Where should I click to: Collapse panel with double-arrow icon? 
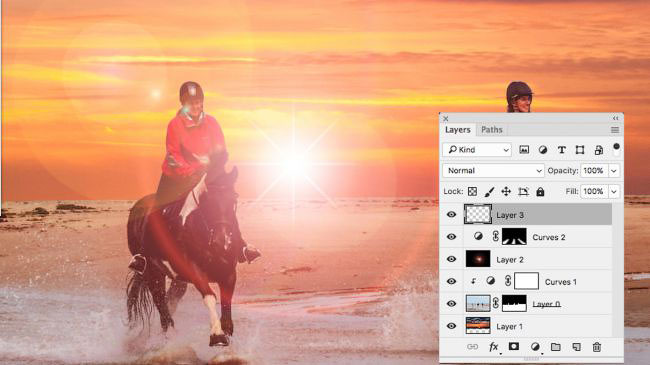coord(616,118)
